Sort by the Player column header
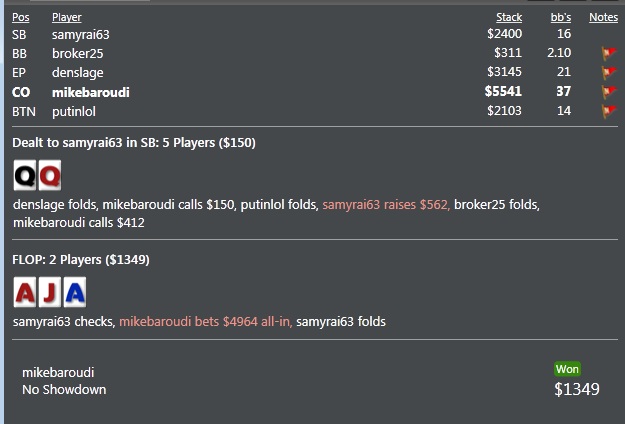The width and height of the screenshot is (625, 424). (67, 18)
